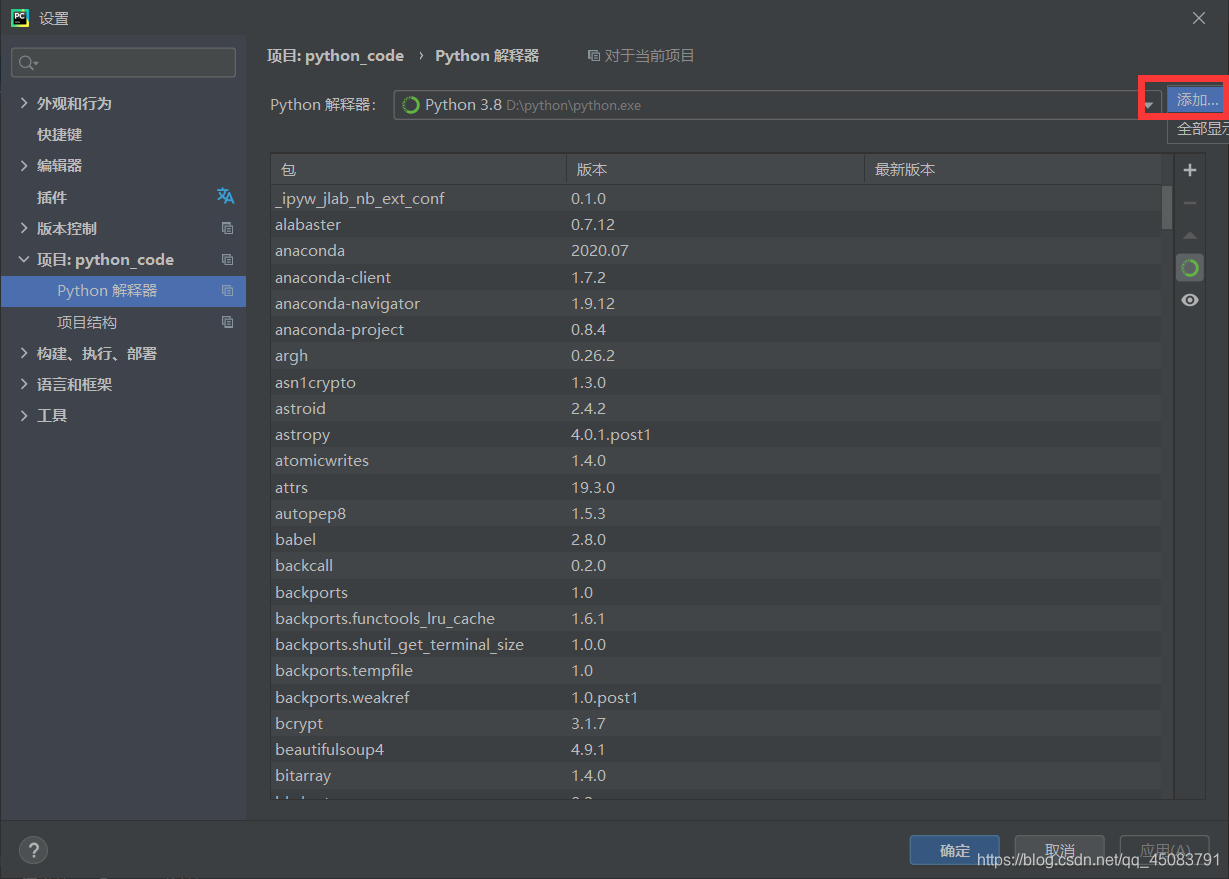Click the install package plus icon
This screenshot has height=879, width=1229.
tap(1189, 170)
